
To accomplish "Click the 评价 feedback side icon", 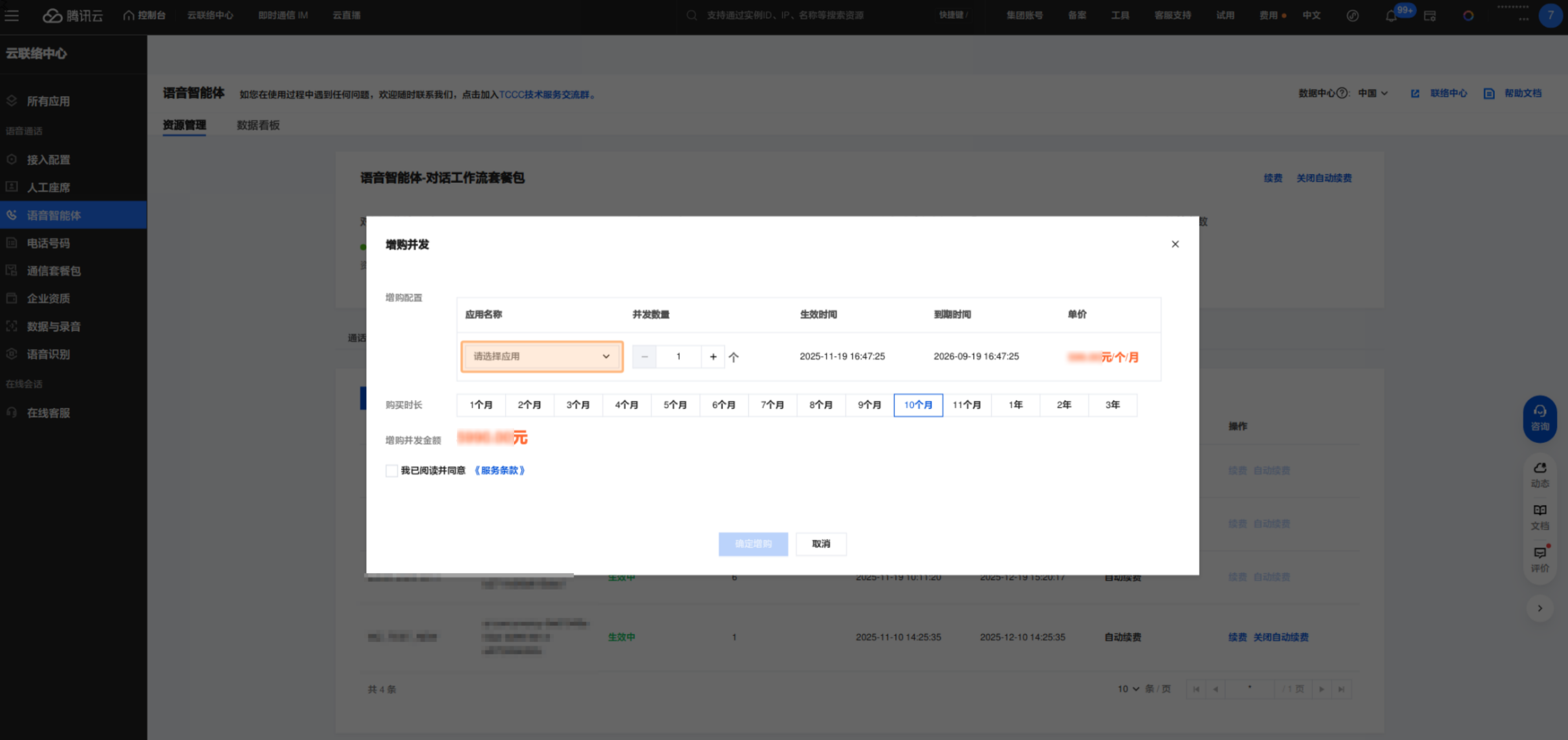I will [x=1539, y=558].
